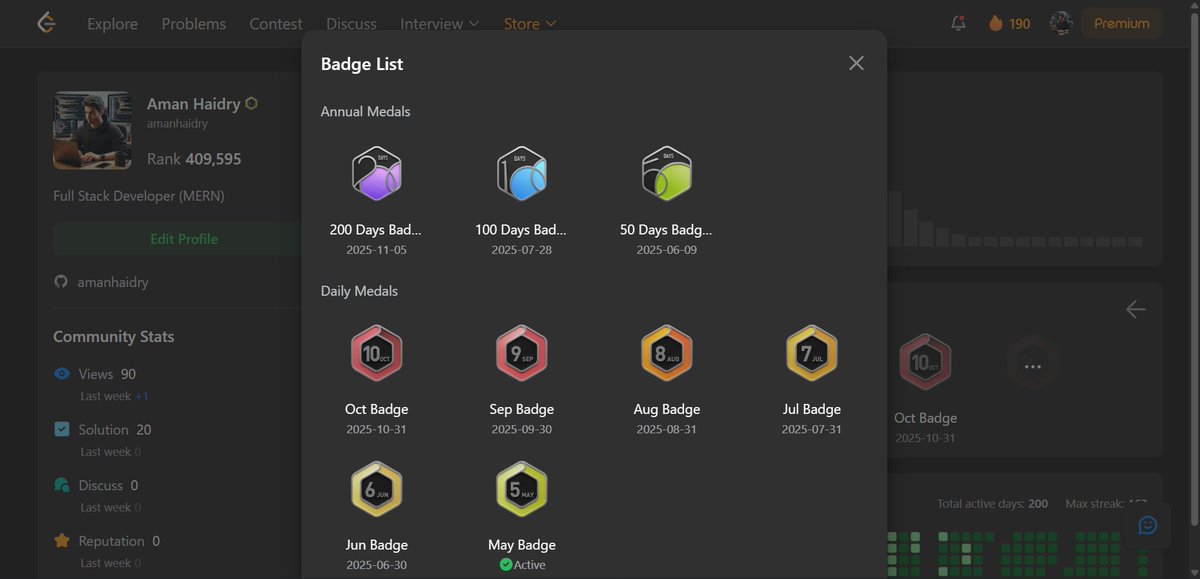Open the Contest page
Image resolution: width=1200 pixels, height=579 pixels.
point(276,23)
